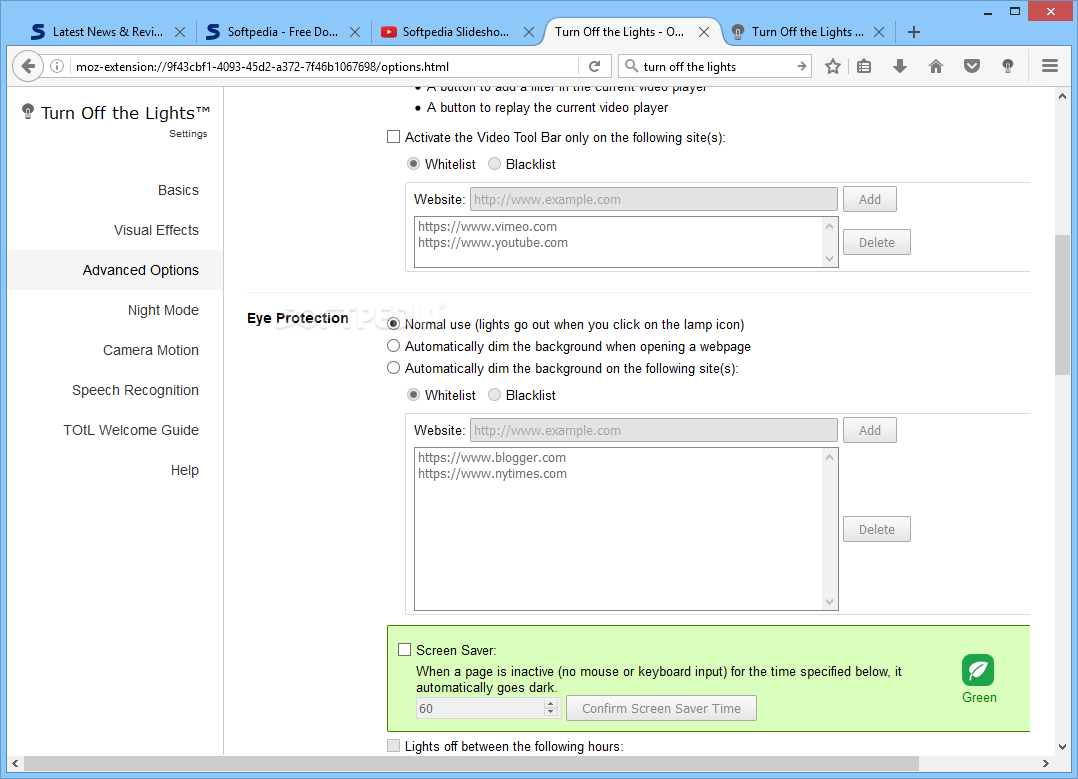Open the Speech Recognition settings section
The height and width of the screenshot is (779, 1078).
pyautogui.click(x=135, y=390)
